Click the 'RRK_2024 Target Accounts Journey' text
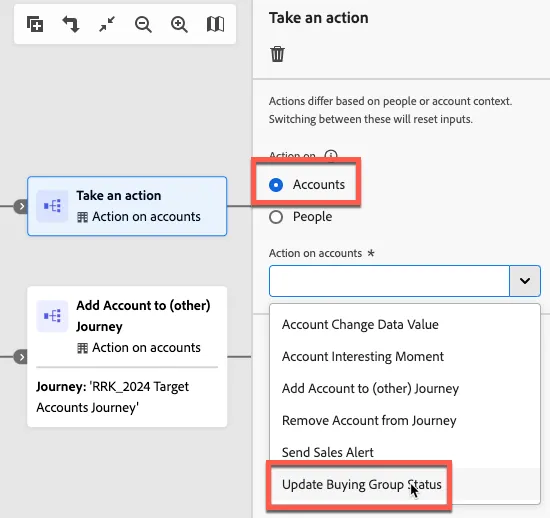Screen dimensions: 550x518 click(113, 397)
